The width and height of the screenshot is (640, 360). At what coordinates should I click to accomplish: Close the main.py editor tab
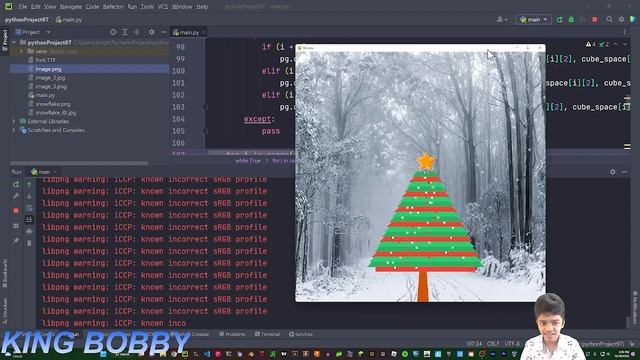pyautogui.click(x=203, y=32)
